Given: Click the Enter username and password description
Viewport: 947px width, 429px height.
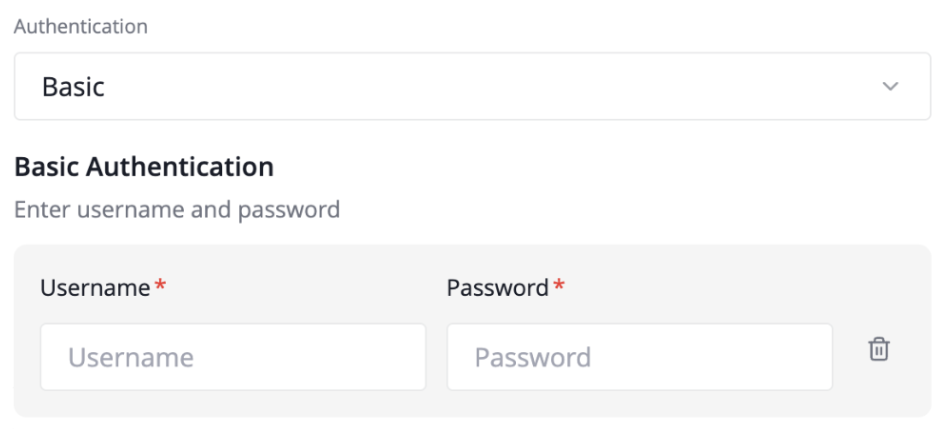Looking at the screenshot, I should [x=177, y=210].
